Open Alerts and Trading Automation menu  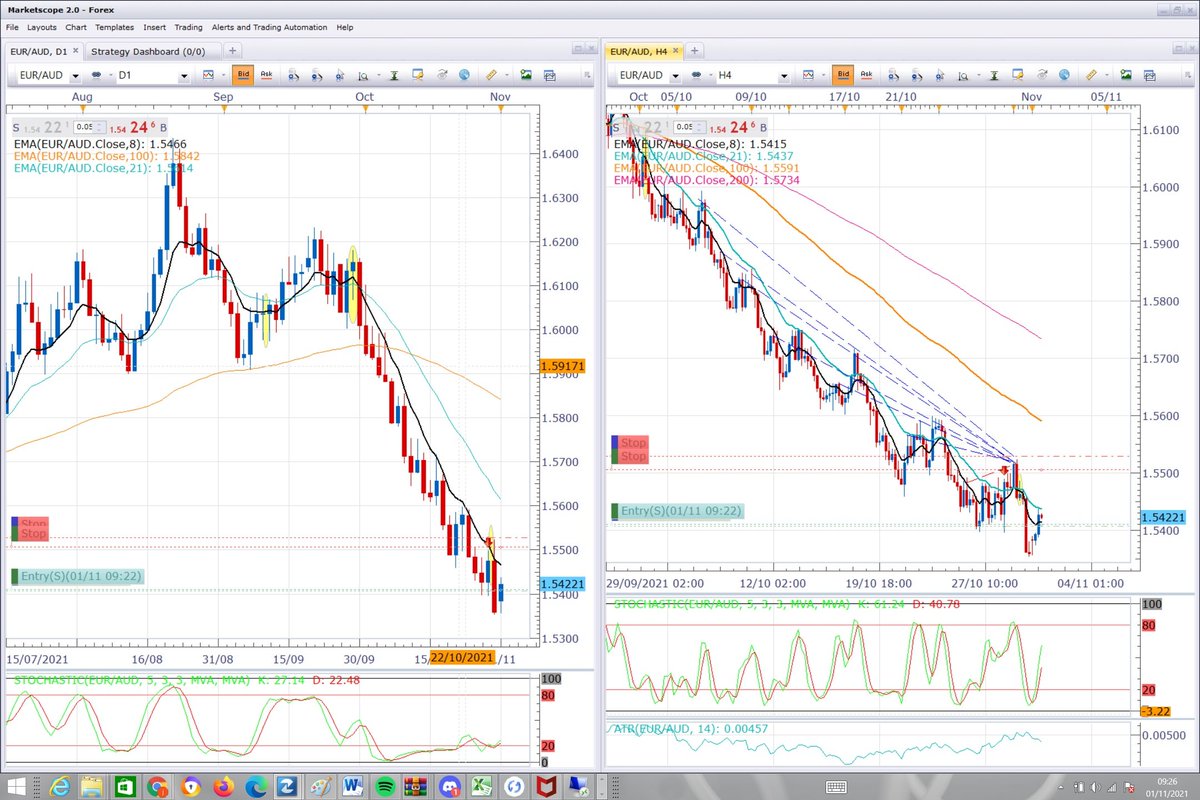coord(269,27)
